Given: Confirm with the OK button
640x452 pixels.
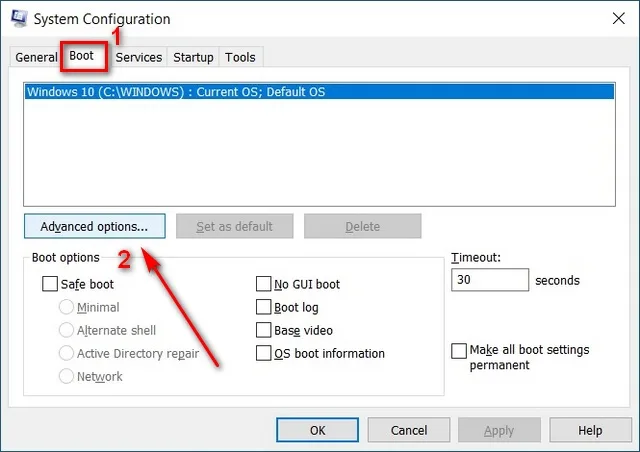Looking at the screenshot, I should [318, 430].
